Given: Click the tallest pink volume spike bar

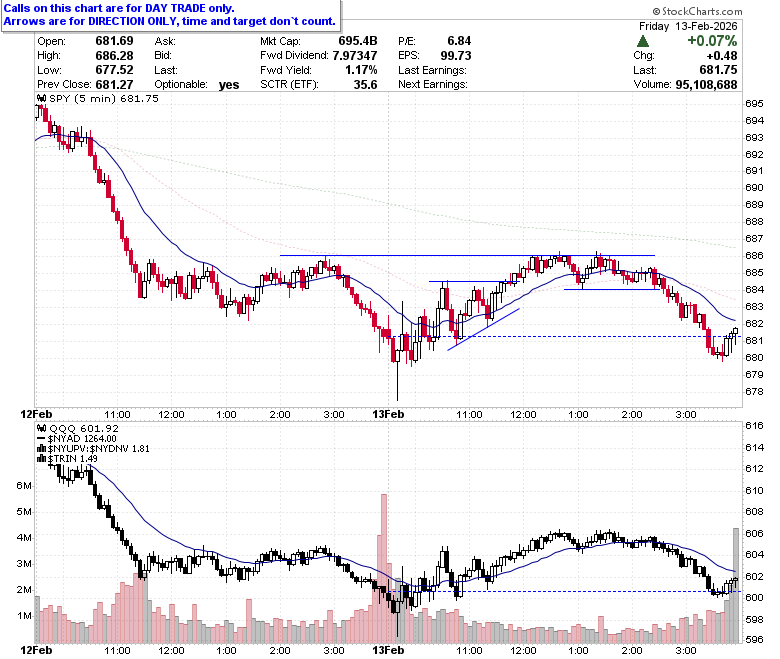Looking at the screenshot, I should click(384, 568).
